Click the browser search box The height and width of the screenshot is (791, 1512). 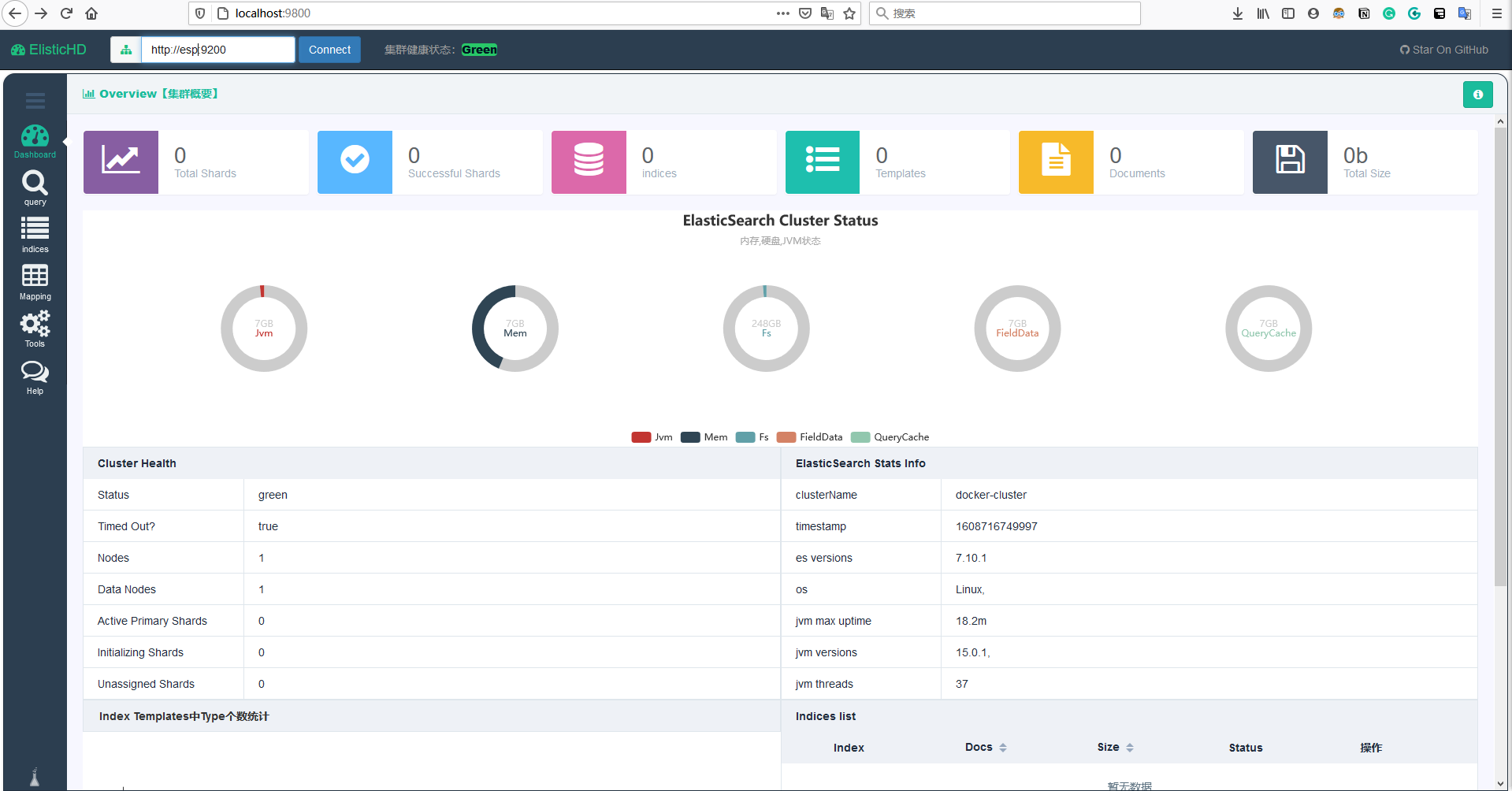point(1005,13)
